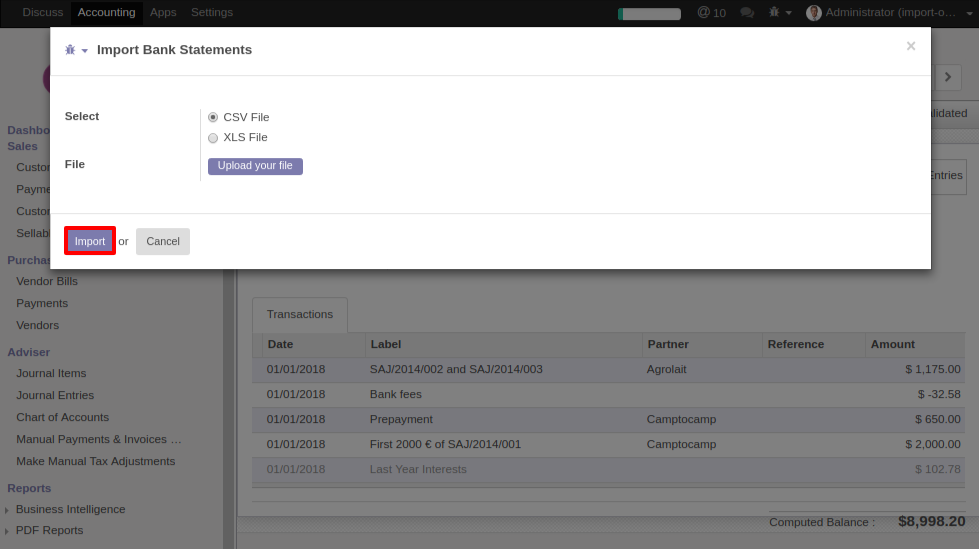This screenshot has width=979, height=549.
Task: Click the developer tools bug icon in navbar
Action: [x=774, y=13]
